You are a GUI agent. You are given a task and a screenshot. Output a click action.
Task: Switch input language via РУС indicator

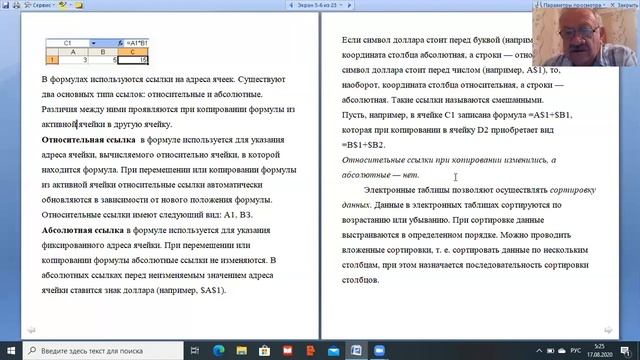[576, 351]
